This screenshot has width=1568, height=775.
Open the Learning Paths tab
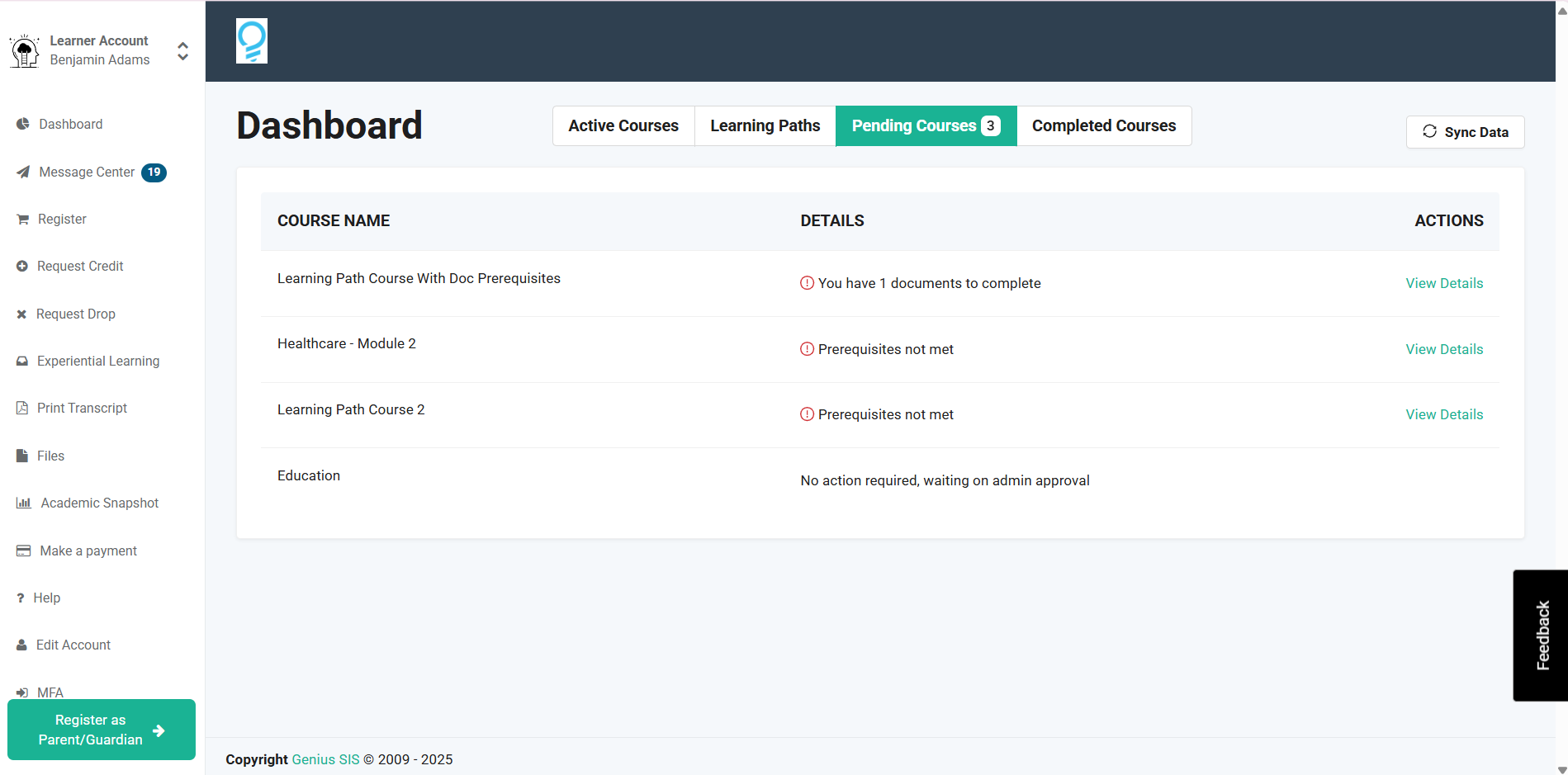click(x=765, y=125)
